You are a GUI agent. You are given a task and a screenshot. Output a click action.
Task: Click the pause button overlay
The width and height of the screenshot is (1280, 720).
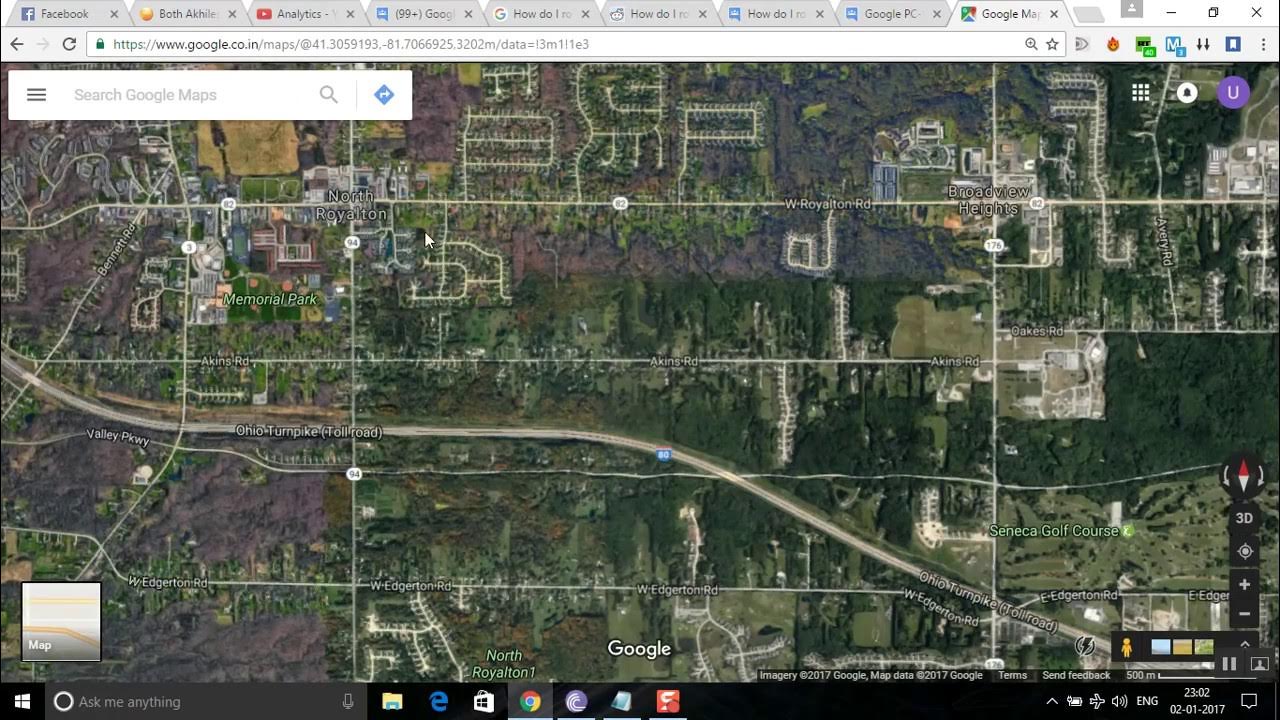click(x=1229, y=664)
